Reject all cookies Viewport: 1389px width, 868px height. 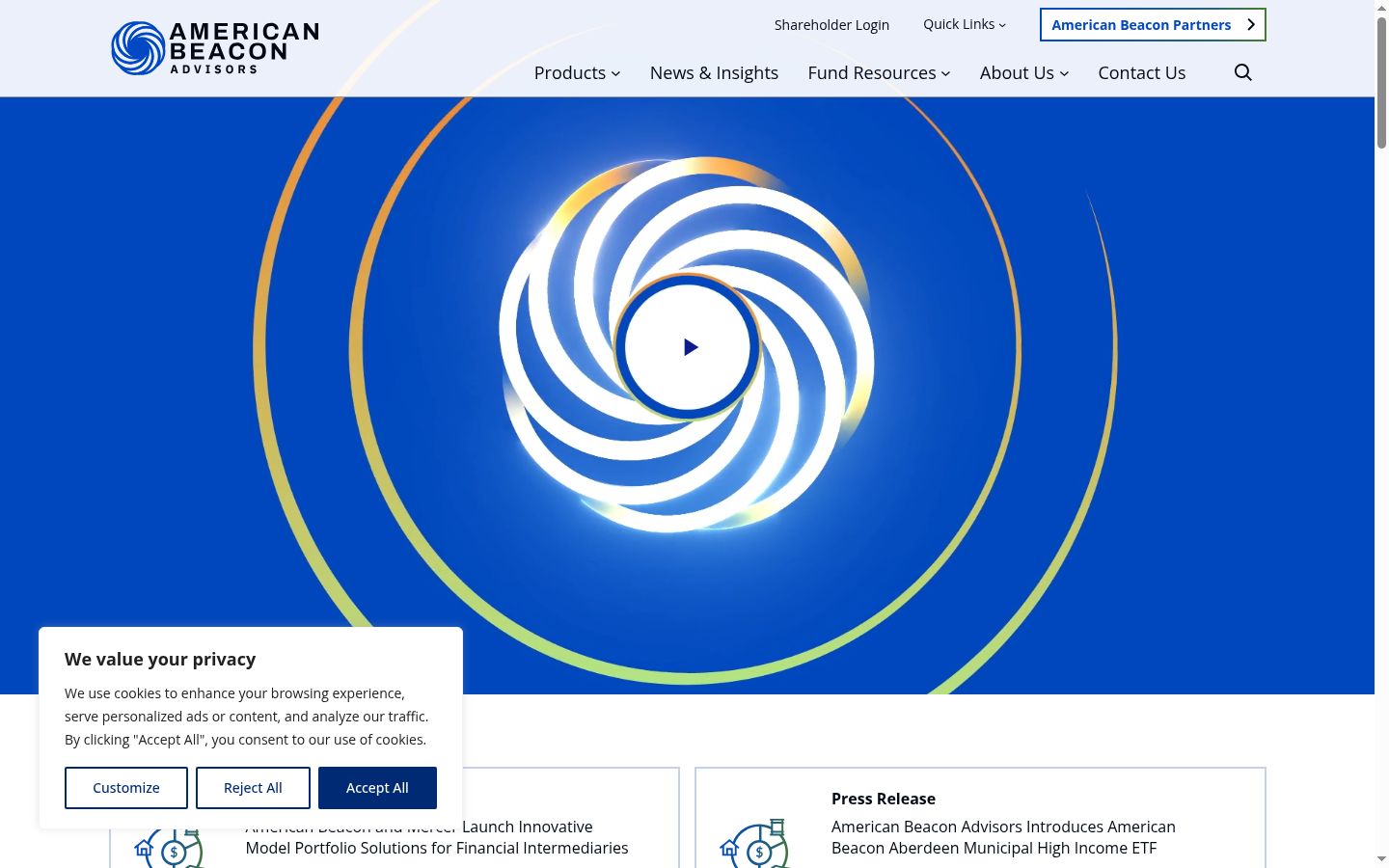pyautogui.click(x=253, y=788)
